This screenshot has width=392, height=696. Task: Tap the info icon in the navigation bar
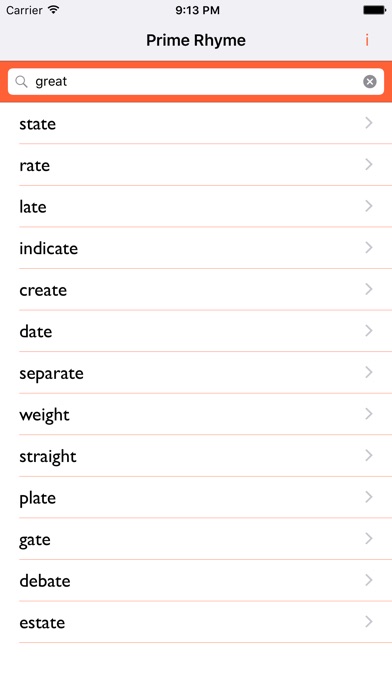367,40
